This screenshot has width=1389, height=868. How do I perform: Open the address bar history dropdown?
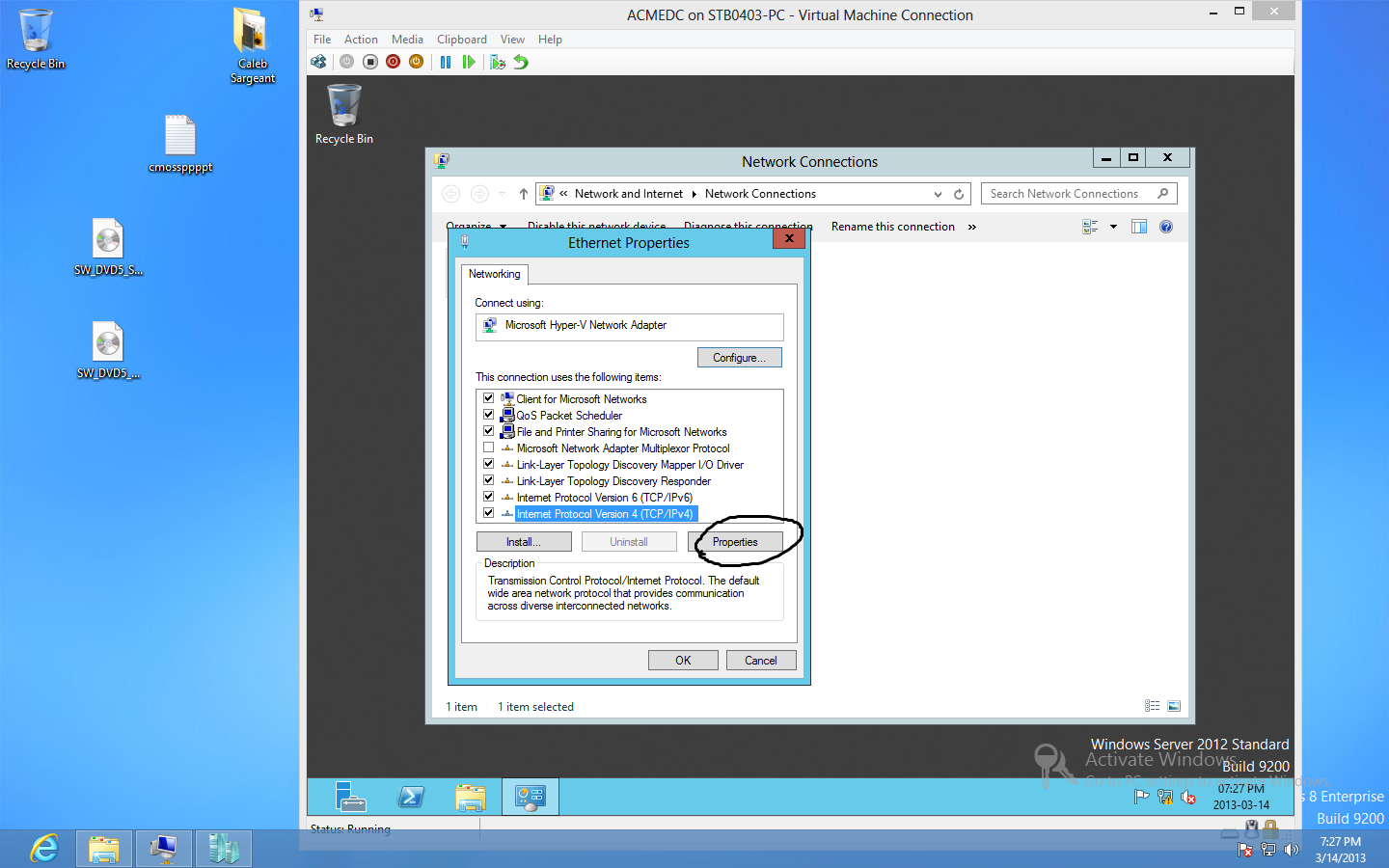pos(938,194)
